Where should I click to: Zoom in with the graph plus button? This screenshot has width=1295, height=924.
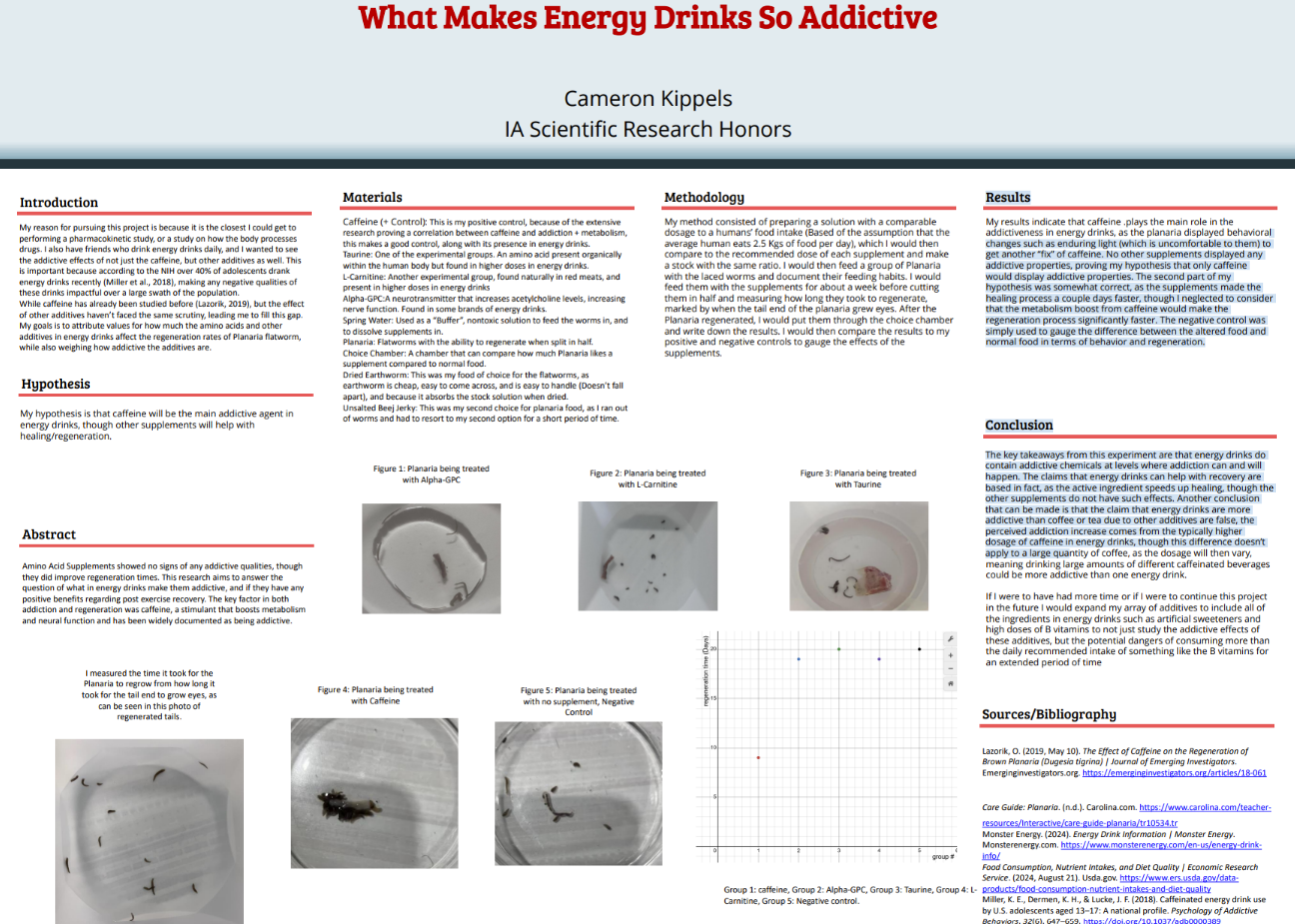coord(950,654)
